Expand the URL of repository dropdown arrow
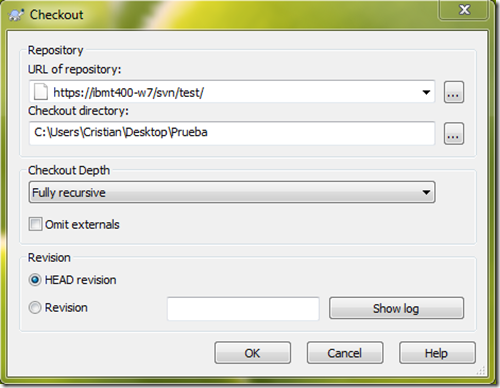Viewport: 500px width, 388px height. [x=426, y=92]
